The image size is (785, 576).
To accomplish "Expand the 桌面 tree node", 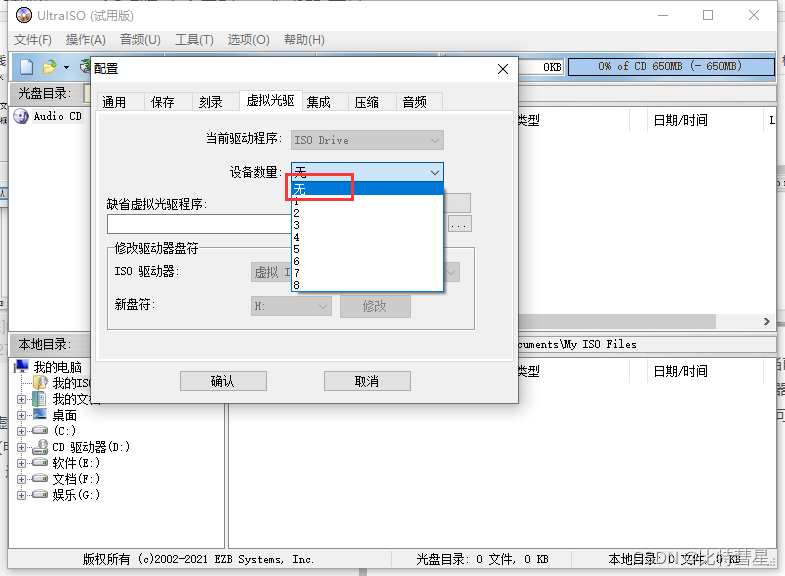I will [21, 415].
